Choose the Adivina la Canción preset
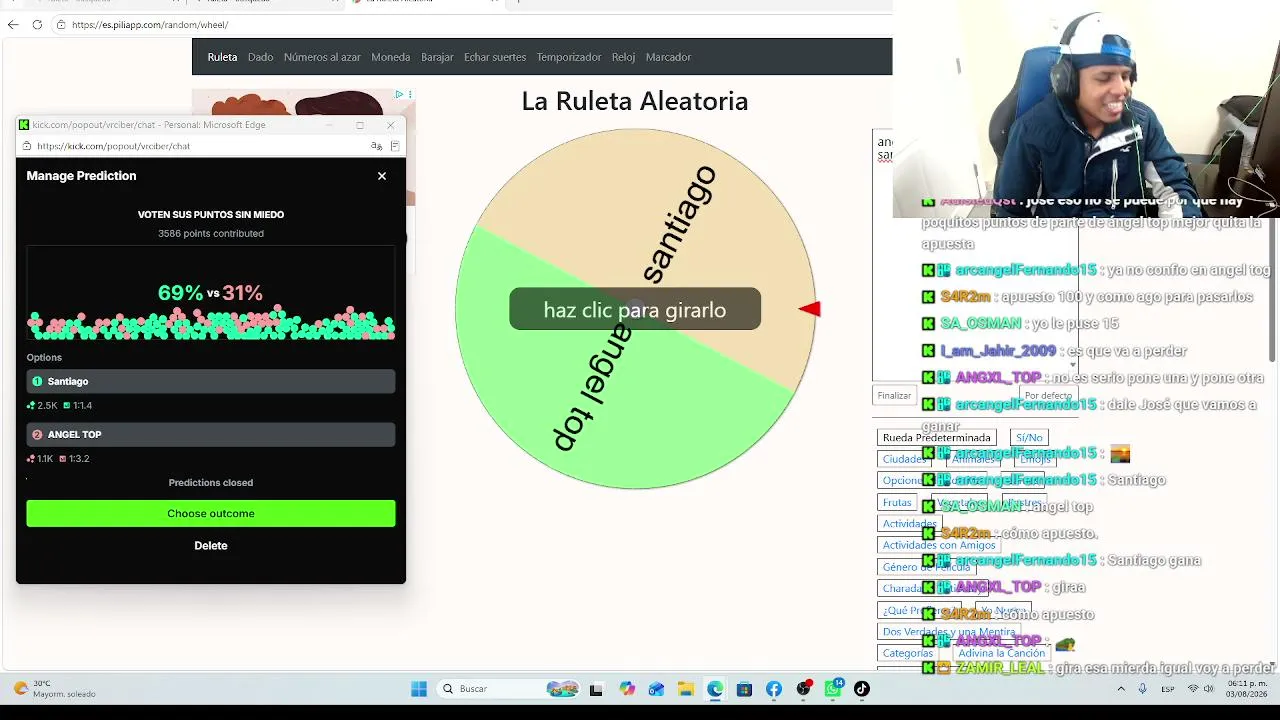Screen dimensions: 1280x720 pyautogui.click(x=1002, y=653)
